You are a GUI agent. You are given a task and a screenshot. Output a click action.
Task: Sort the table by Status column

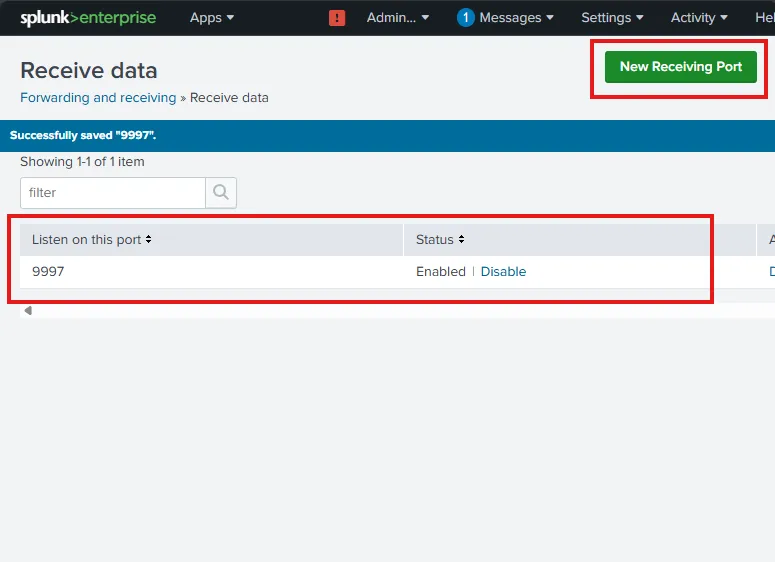click(x=441, y=240)
